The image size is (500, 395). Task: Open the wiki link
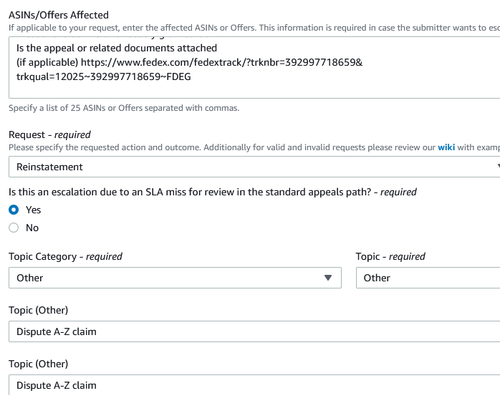pyautogui.click(x=446, y=147)
